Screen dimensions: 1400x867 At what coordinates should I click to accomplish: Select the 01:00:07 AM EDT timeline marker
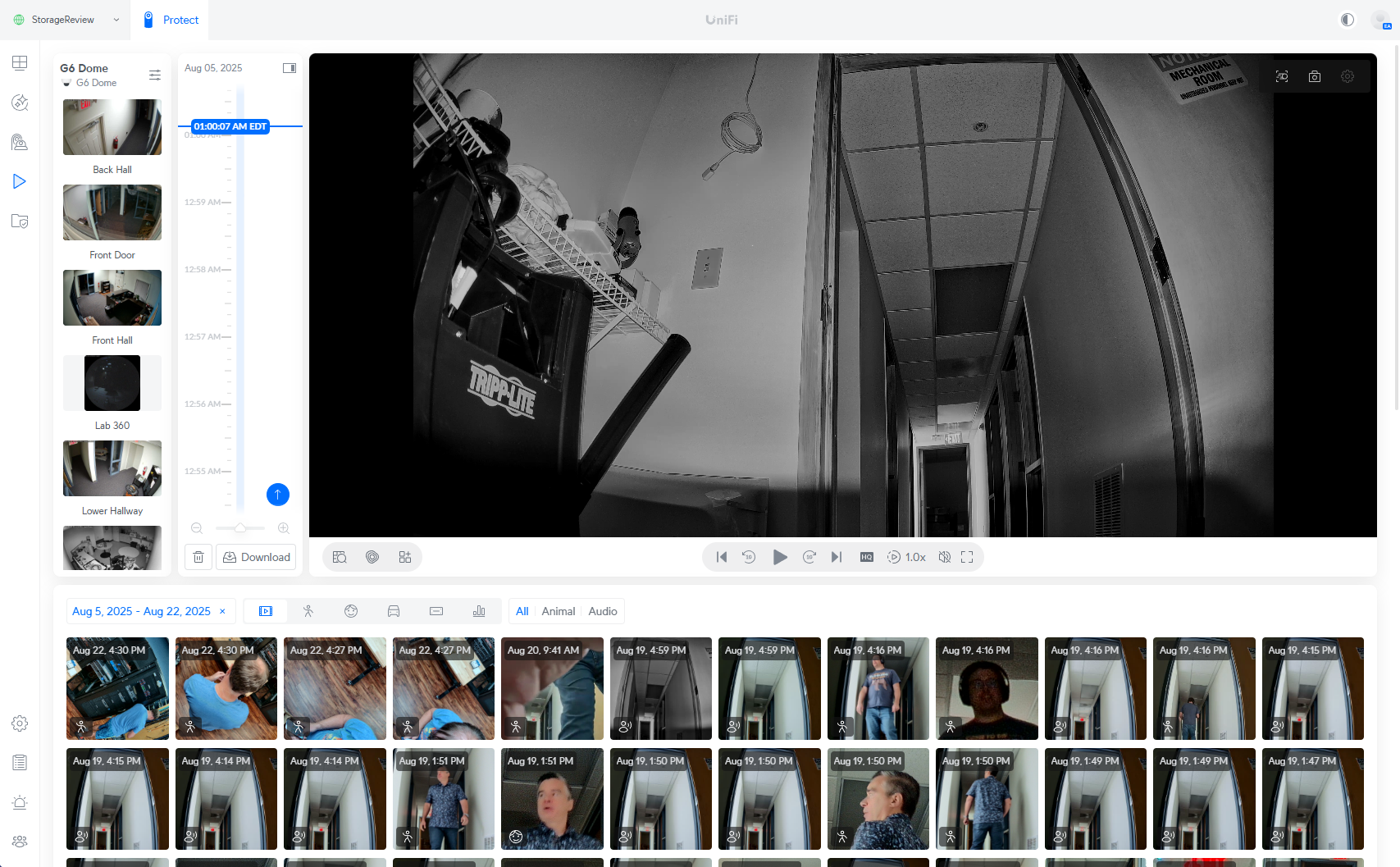(x=230, y=126)
